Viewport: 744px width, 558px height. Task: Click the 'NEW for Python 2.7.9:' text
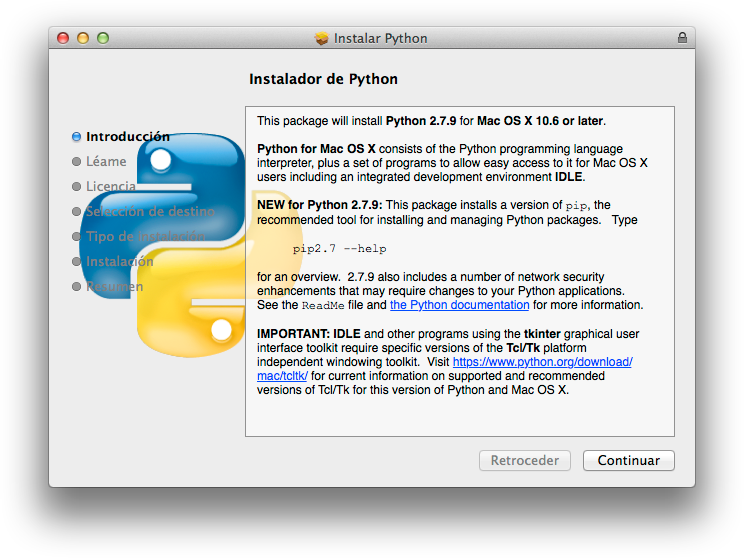coord(320,205)
